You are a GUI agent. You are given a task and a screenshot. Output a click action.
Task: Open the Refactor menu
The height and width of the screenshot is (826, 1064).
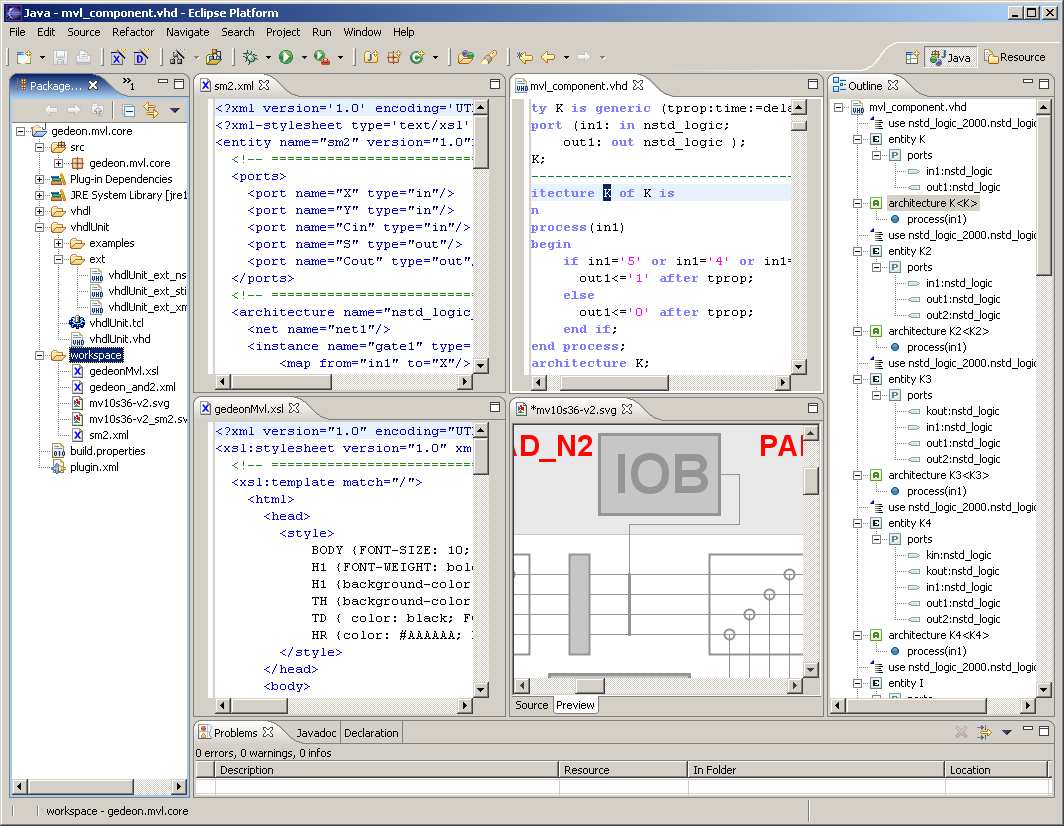133,32
